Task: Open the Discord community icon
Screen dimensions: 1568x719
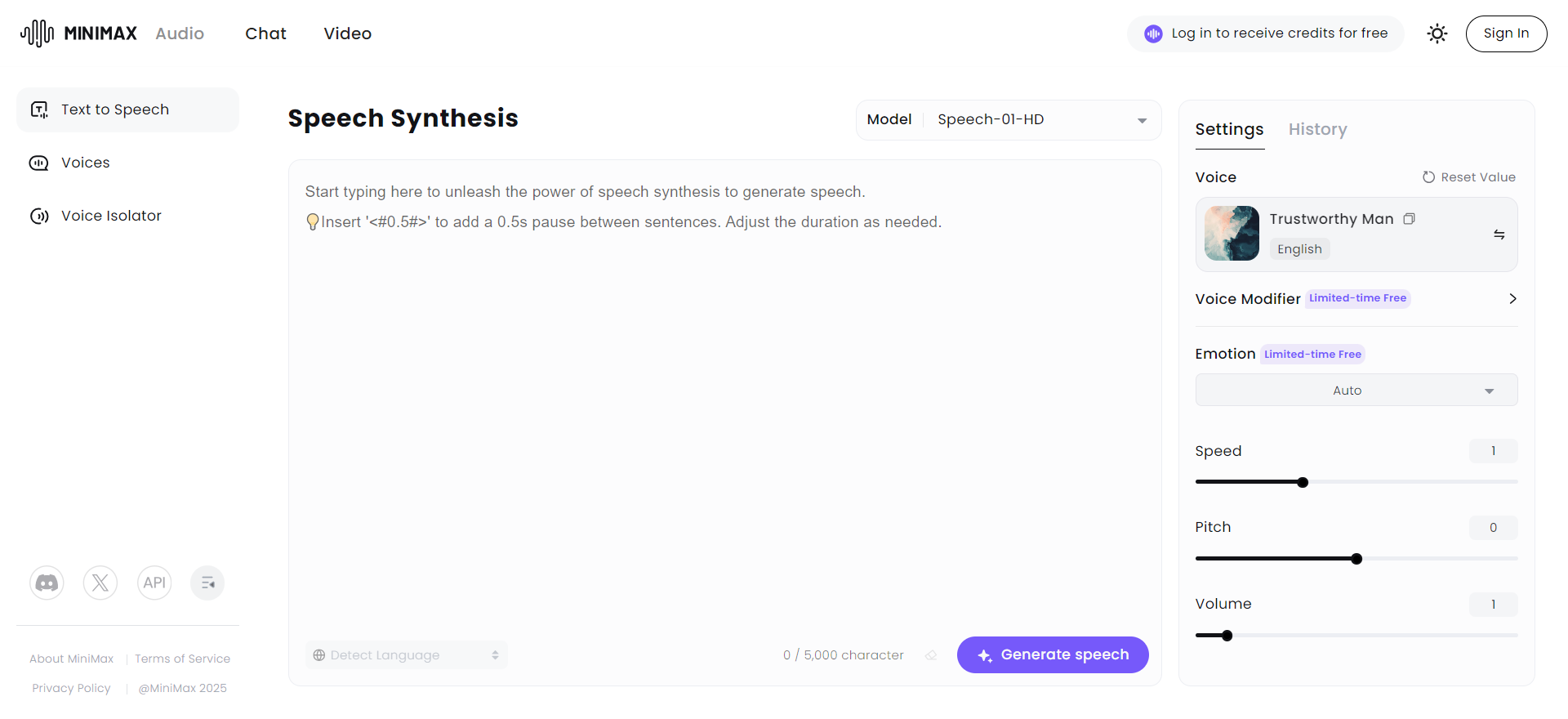Action: [x=47, y=583]
